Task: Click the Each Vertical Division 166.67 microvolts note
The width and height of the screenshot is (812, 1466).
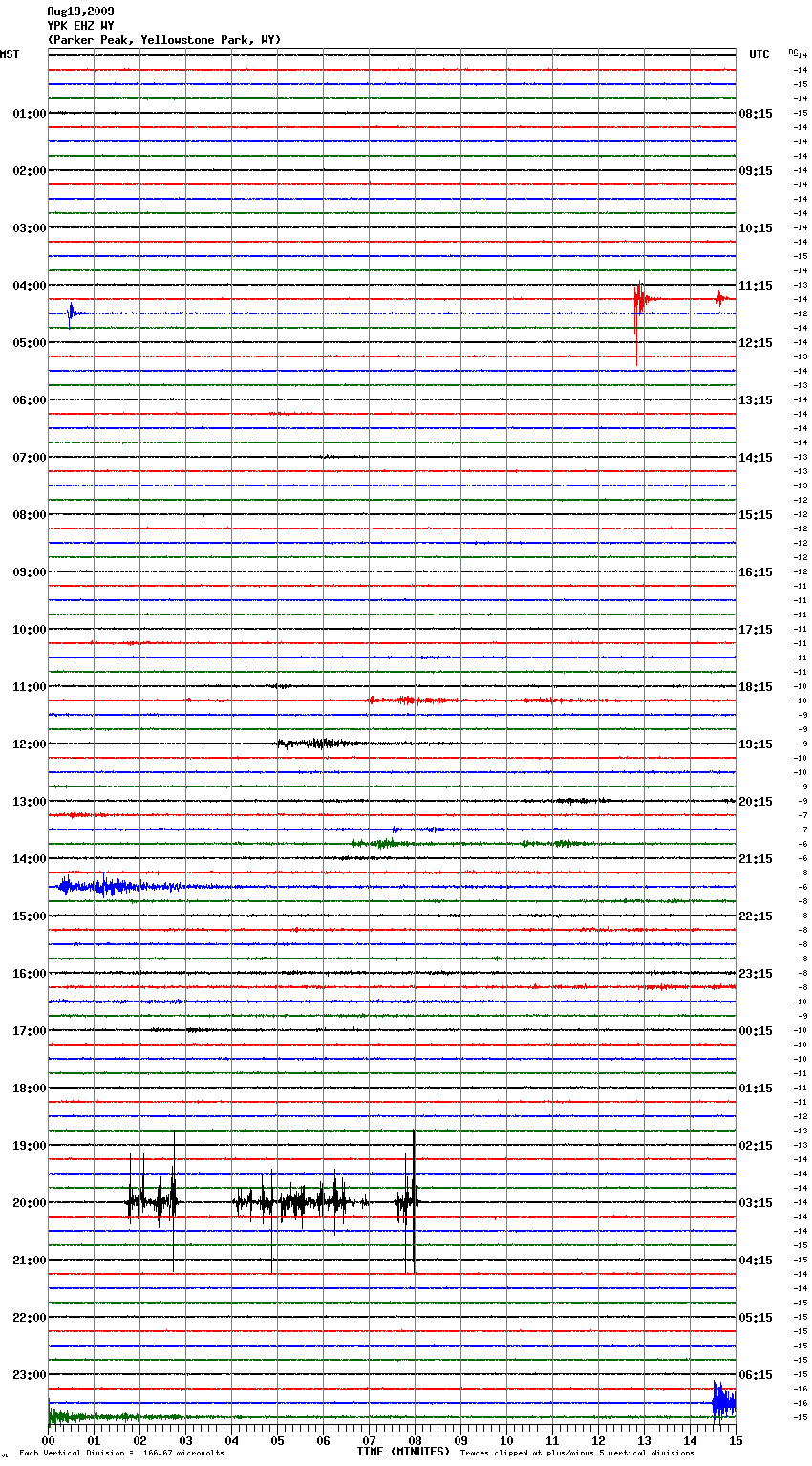Action: tap(121, 1454)
